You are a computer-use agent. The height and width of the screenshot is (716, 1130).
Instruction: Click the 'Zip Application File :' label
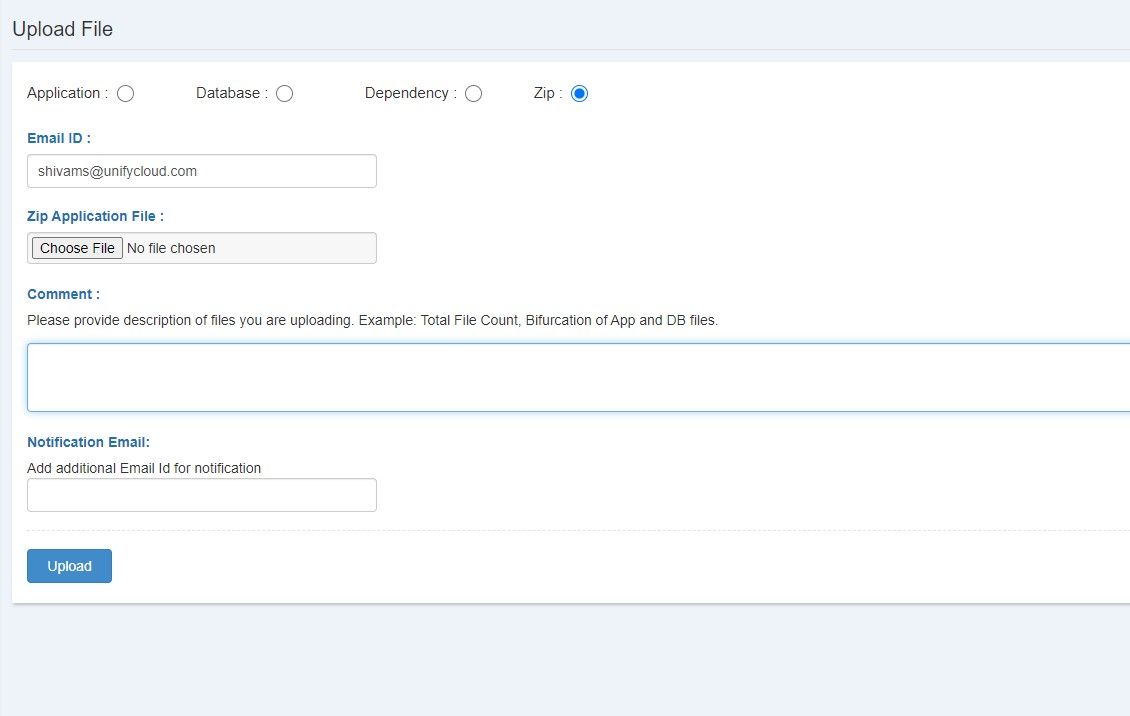point(95,216)
